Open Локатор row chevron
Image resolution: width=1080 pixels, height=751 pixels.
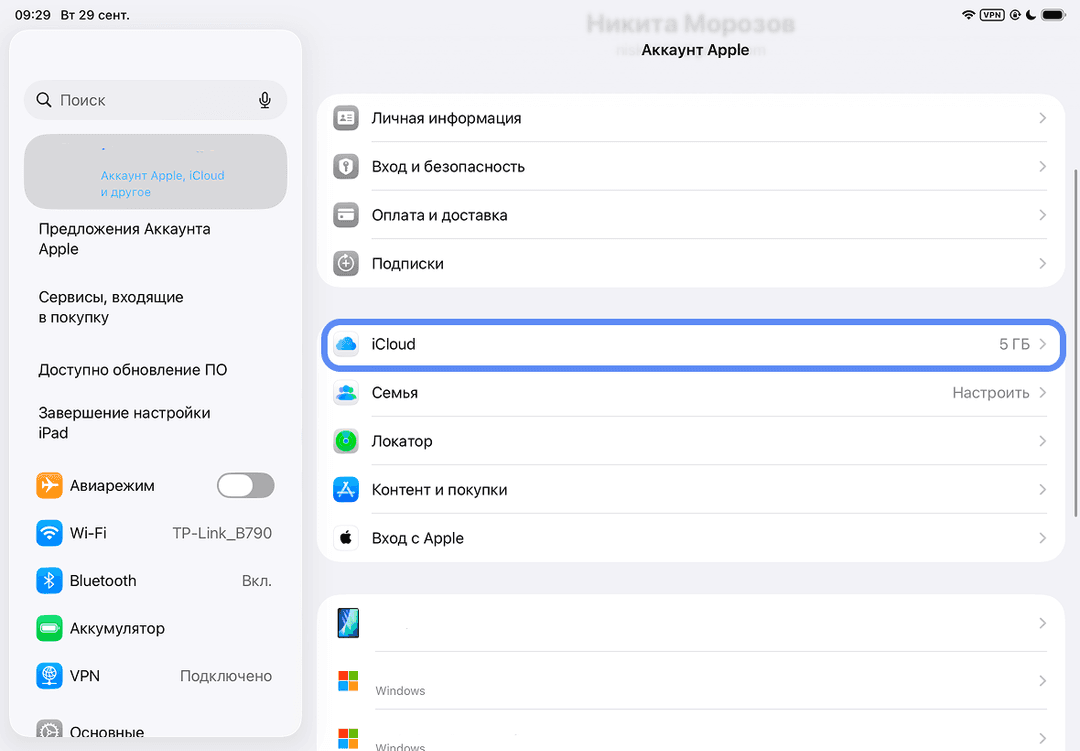pos(1042,441)
